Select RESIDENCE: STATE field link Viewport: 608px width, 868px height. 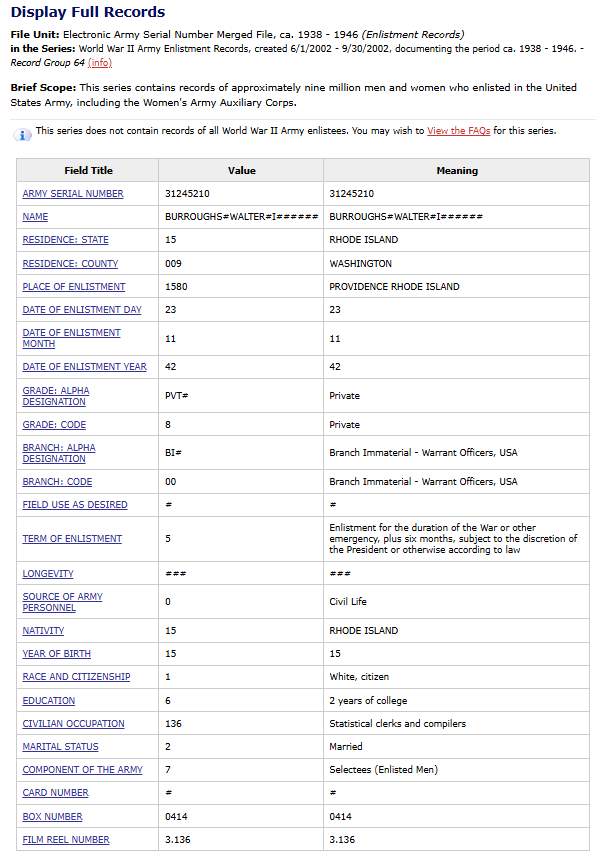click(66, 240)
